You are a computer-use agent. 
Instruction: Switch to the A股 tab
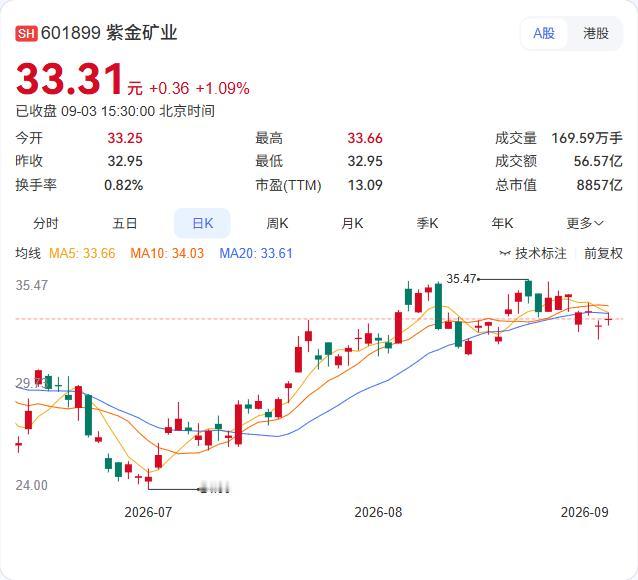coord(544,33)
